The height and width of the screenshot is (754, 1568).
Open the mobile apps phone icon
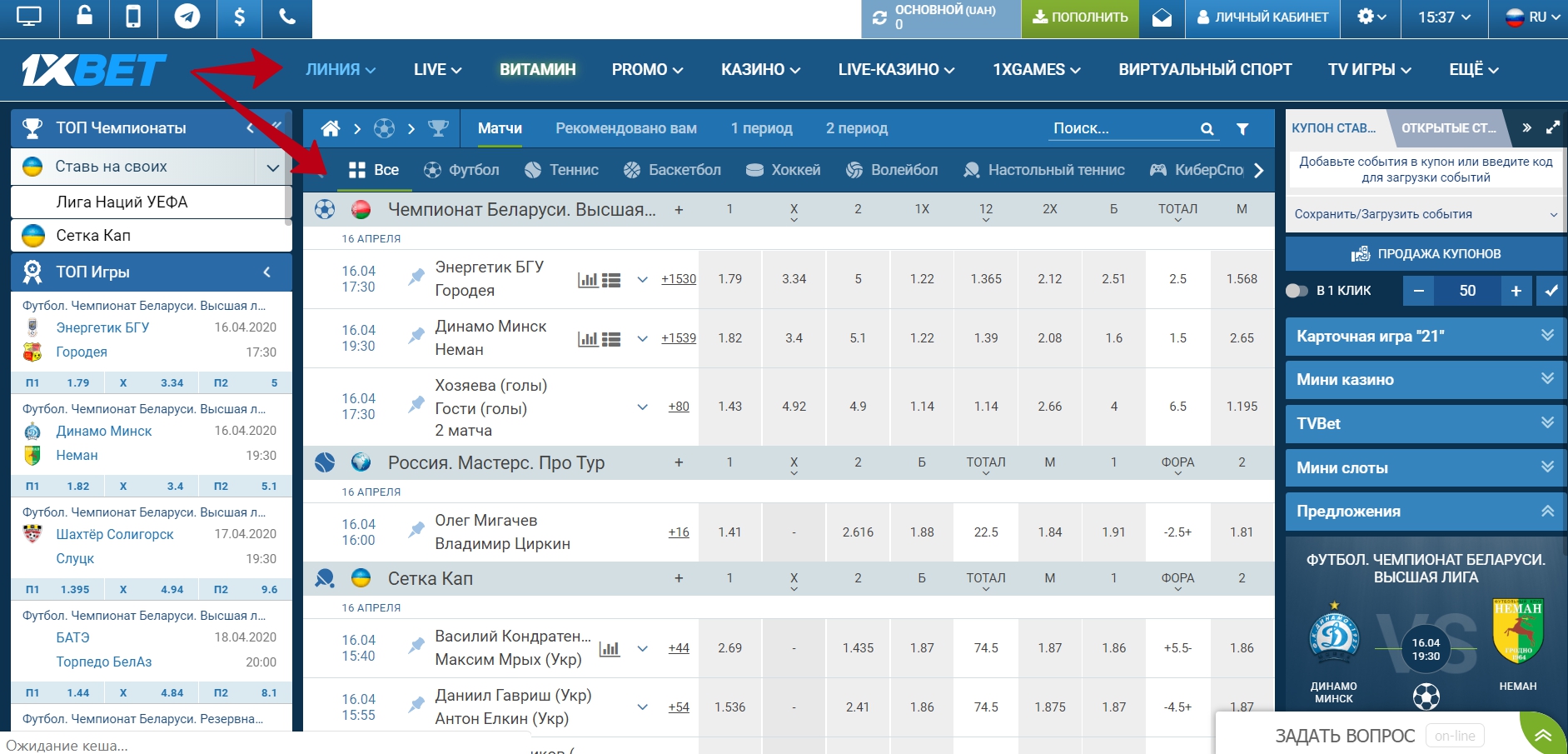point(133,17)
